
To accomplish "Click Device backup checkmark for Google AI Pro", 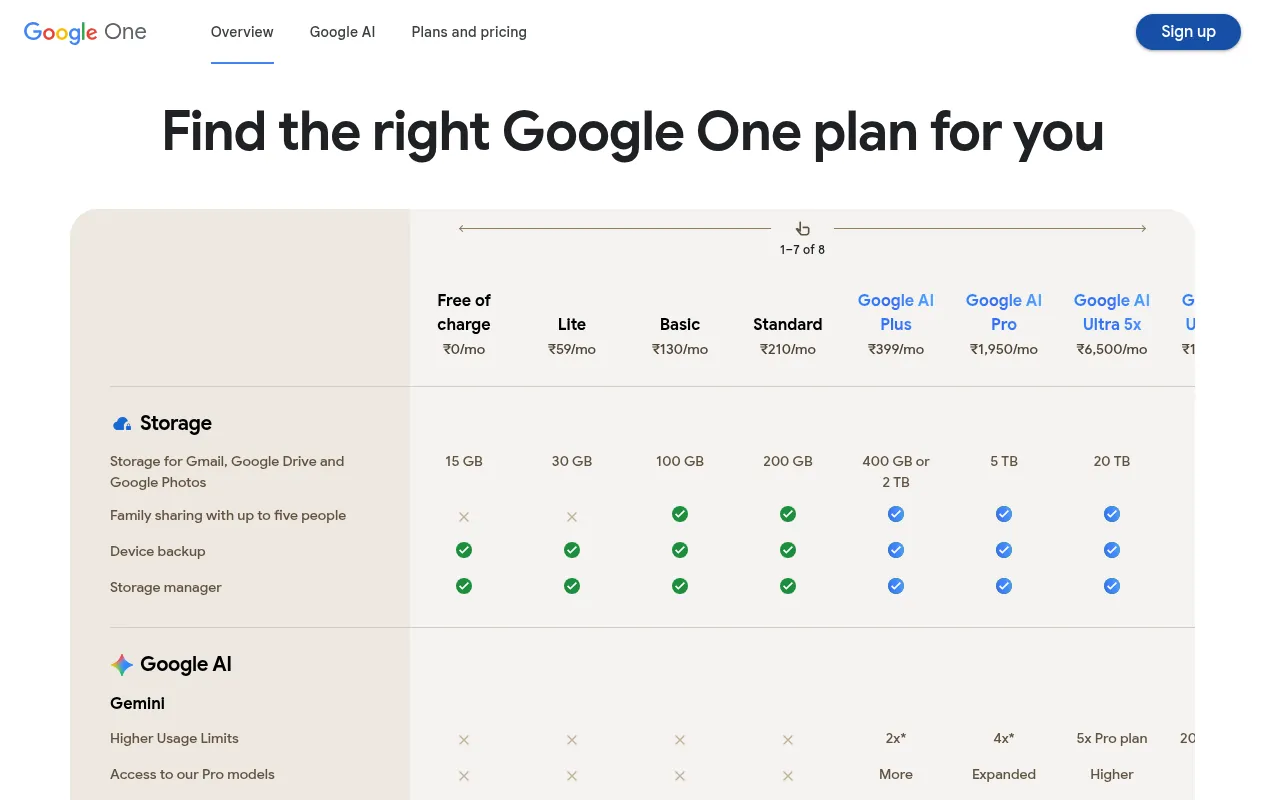I will tap(1004, 550).
